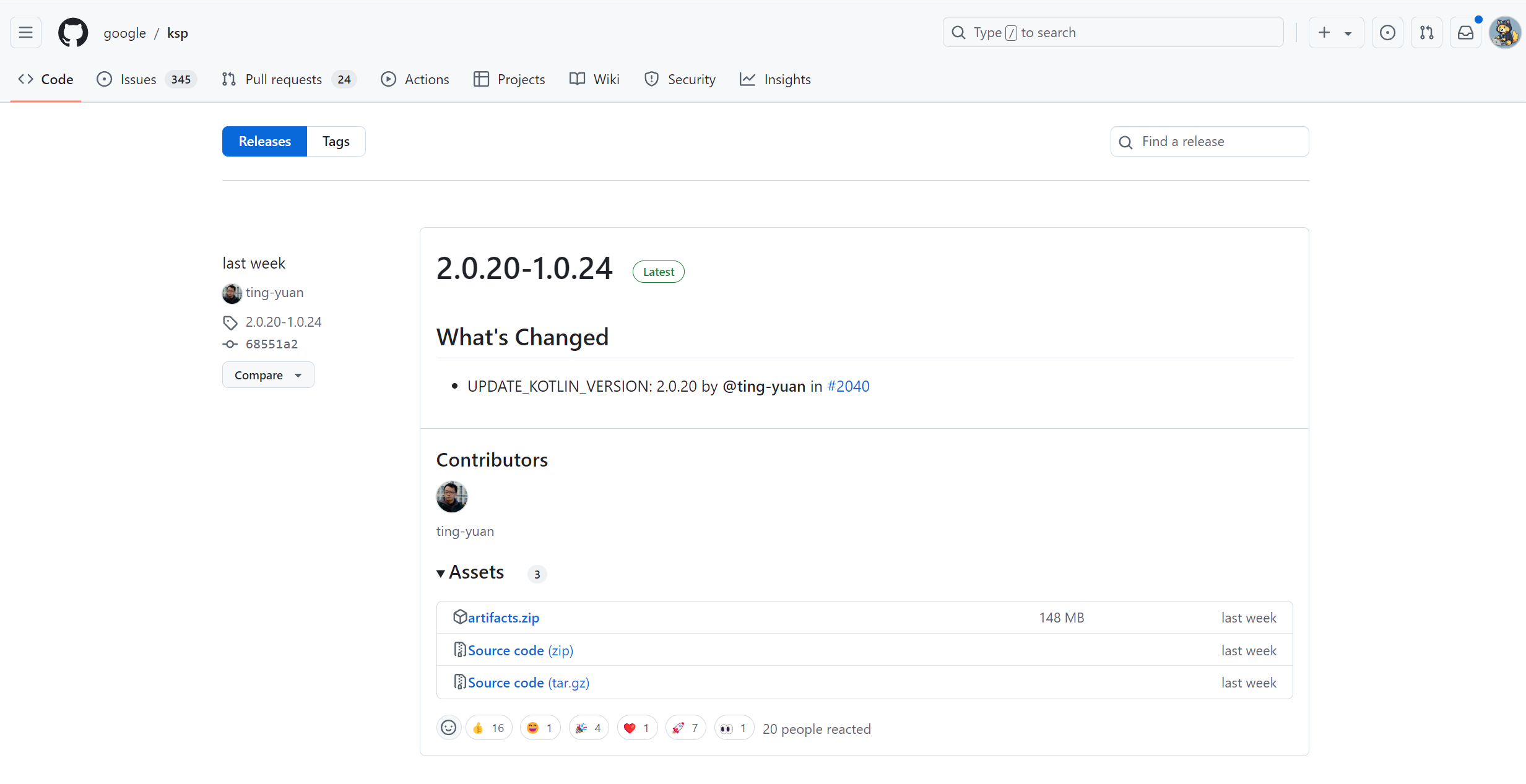The image size is (1526, 784).
Task: Toggle the rocket reaction
Action: [x=685, y=728]
